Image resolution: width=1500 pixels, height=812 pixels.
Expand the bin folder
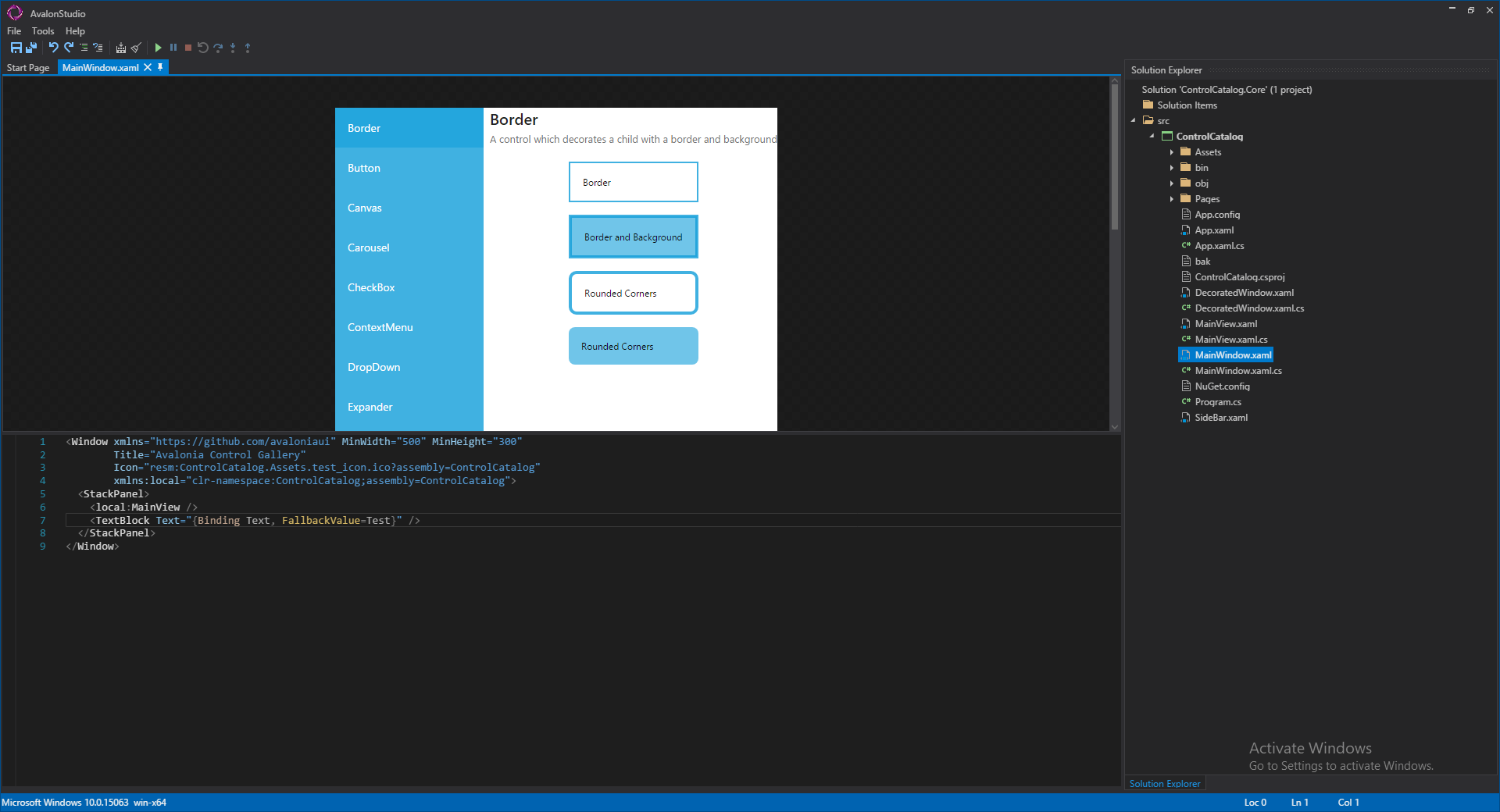pos(1172,168)
